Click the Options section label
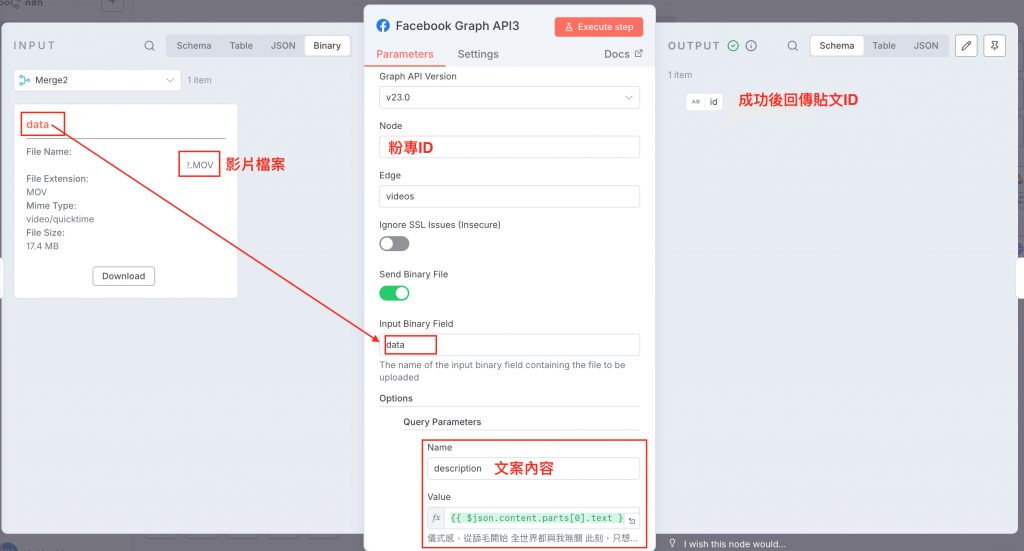The image size is (1024, 551). pyautogui.click(x=396, y=398)
